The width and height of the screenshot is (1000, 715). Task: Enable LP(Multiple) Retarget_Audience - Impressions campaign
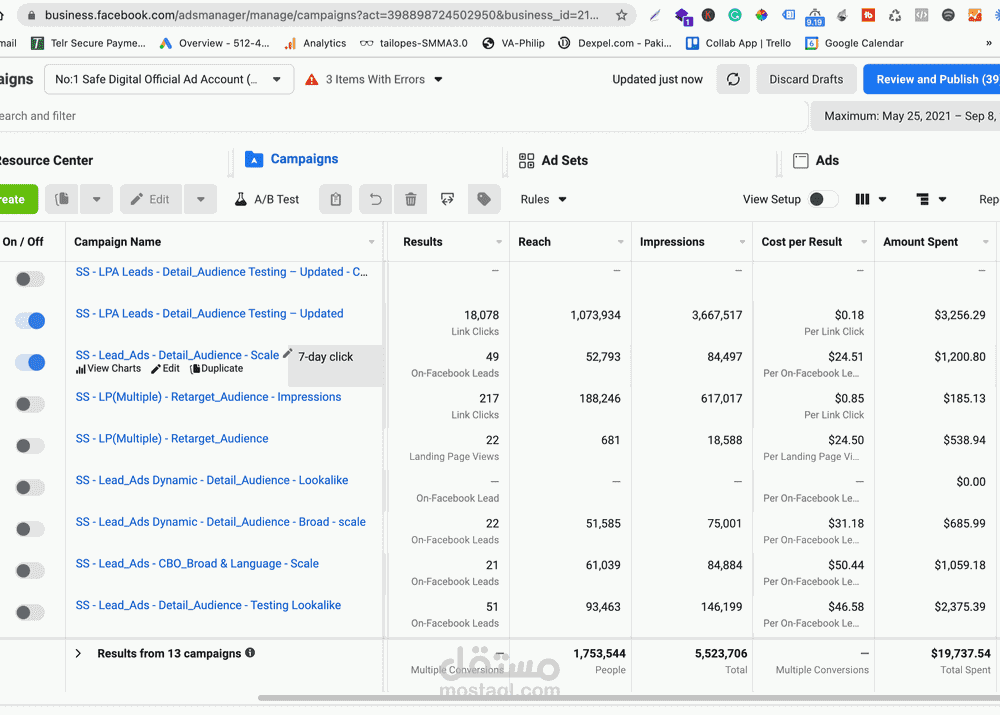click(30, 404)
